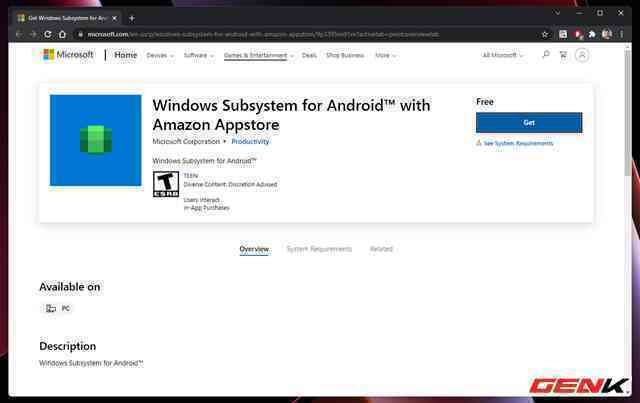Switch to the Related tab
The width and height of the screenshot is (640, 403).
tap(381, 249)
